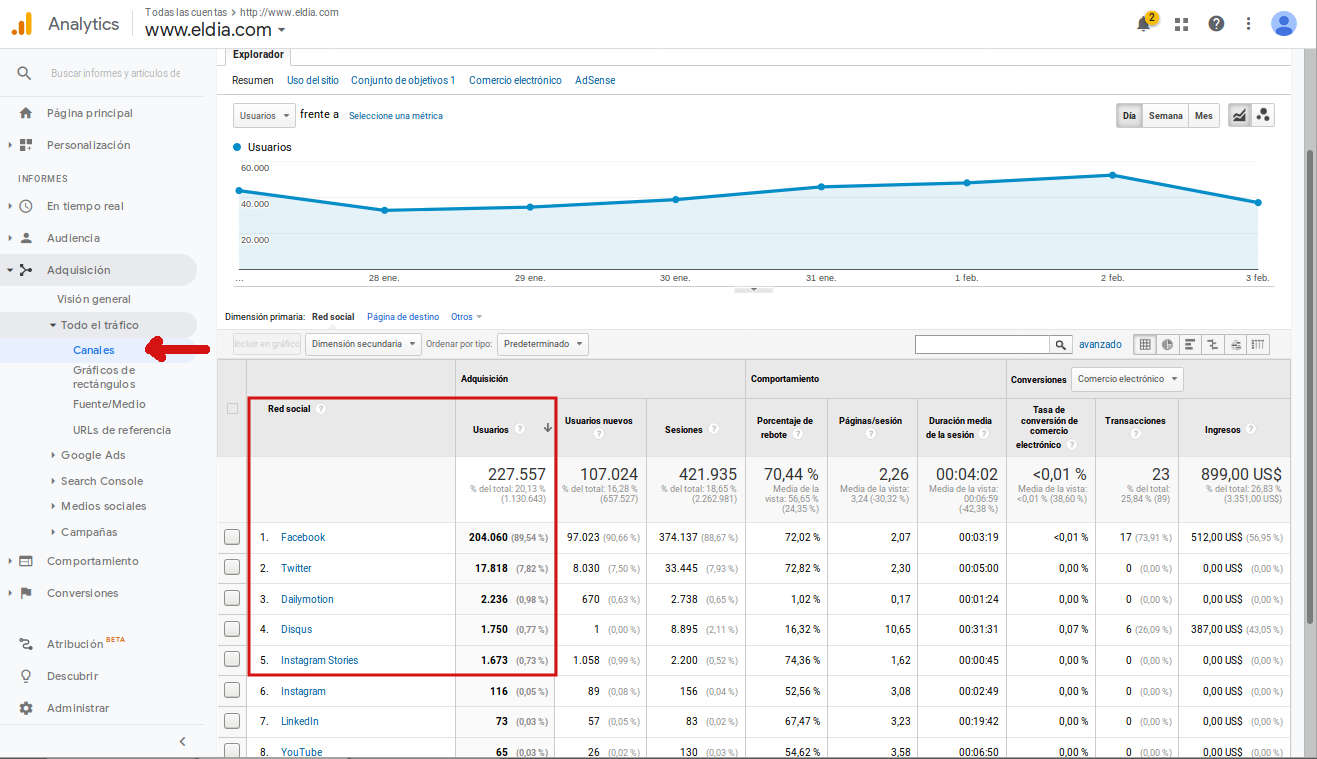Open Fuente/Medio in the sidebar

point(109,404)
